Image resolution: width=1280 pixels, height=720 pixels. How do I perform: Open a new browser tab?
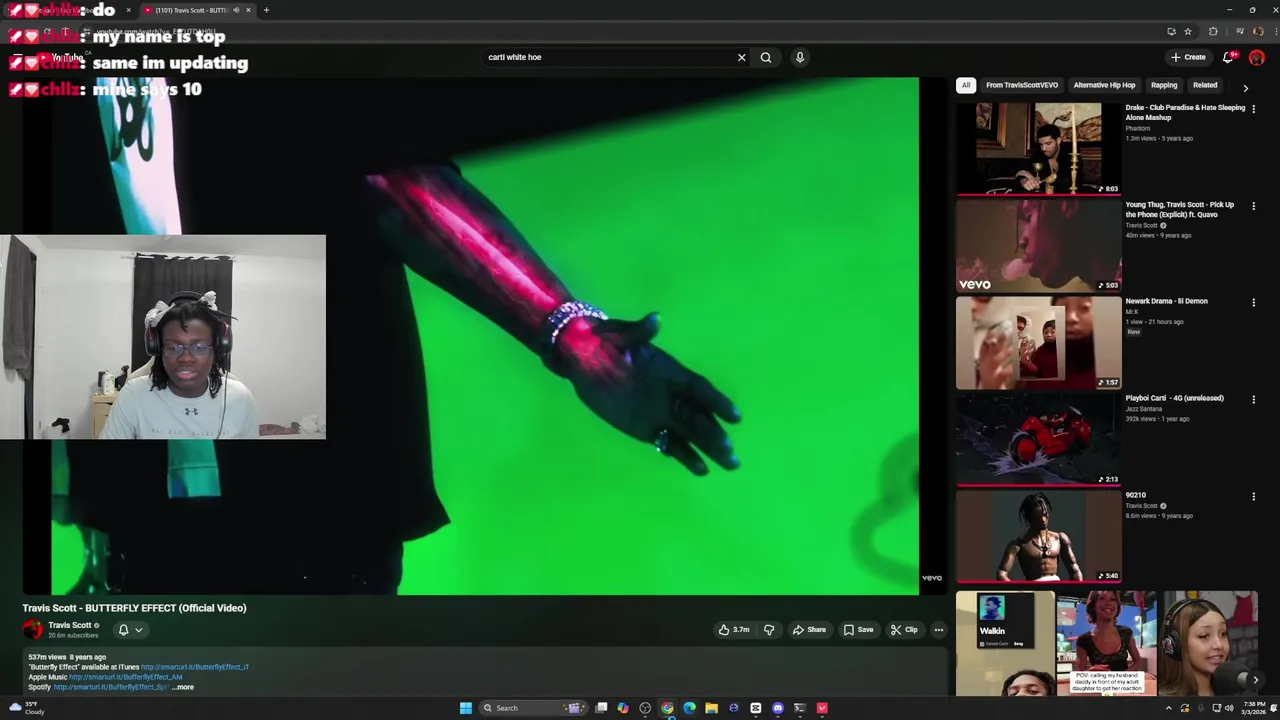point(266,10)
